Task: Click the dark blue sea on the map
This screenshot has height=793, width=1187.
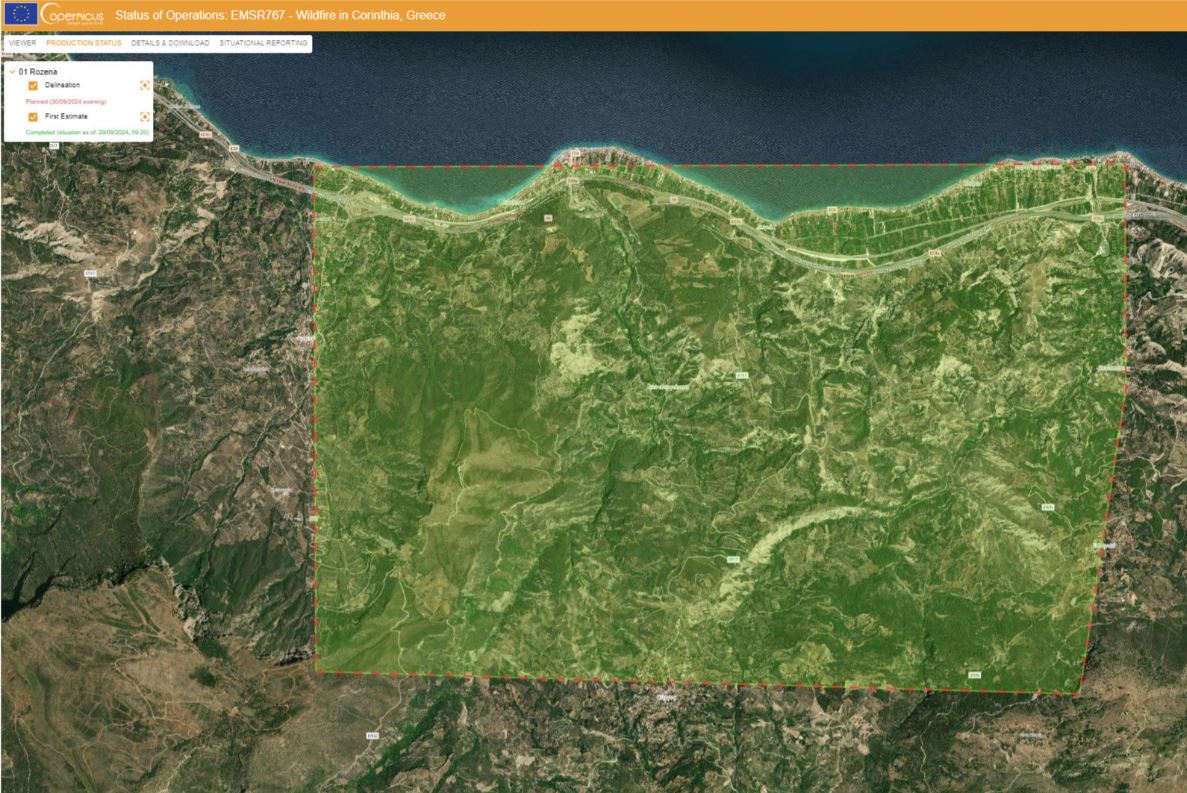Action: tap(700, 90)
